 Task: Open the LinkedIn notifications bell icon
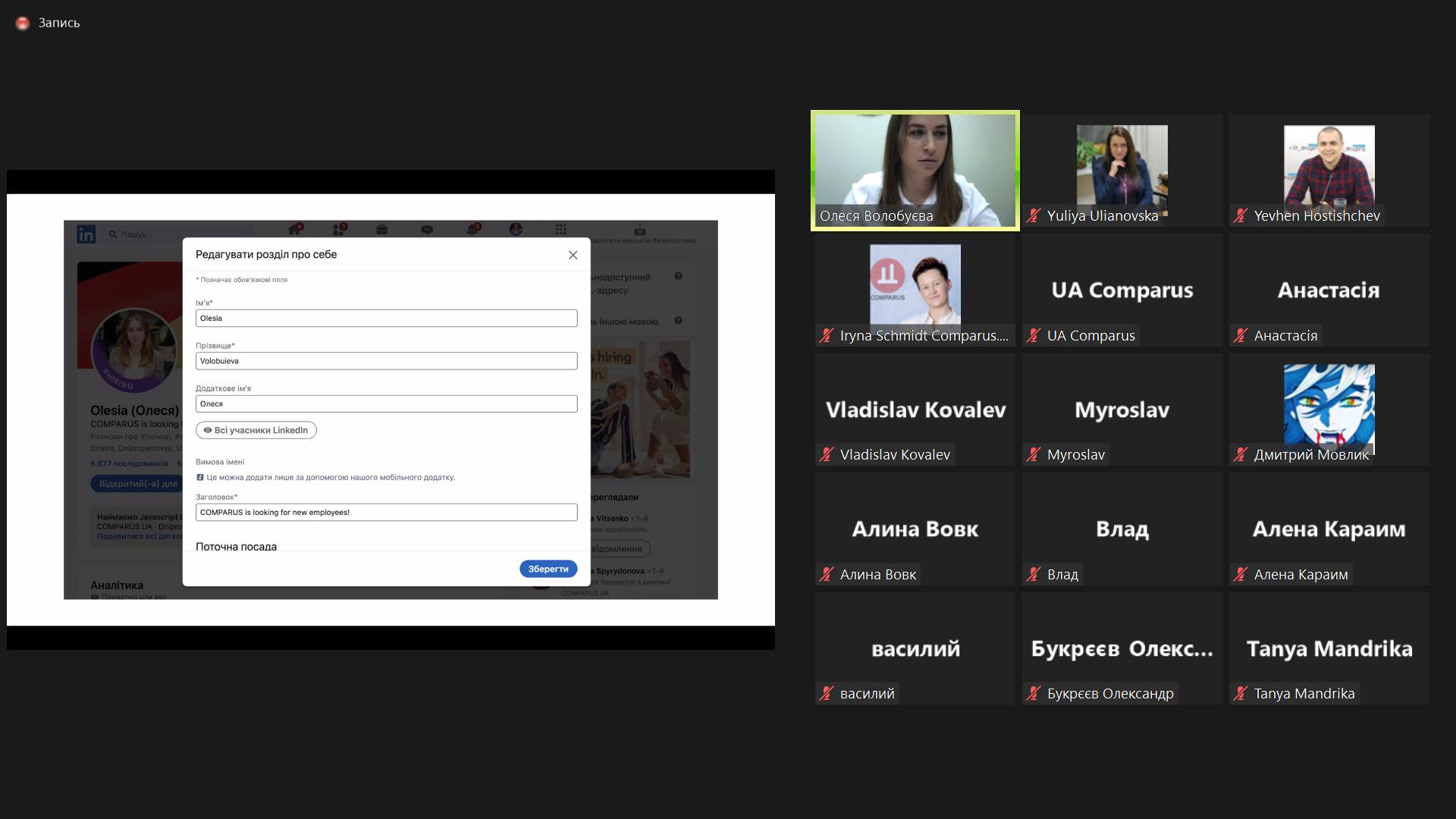tap(473, 229)
